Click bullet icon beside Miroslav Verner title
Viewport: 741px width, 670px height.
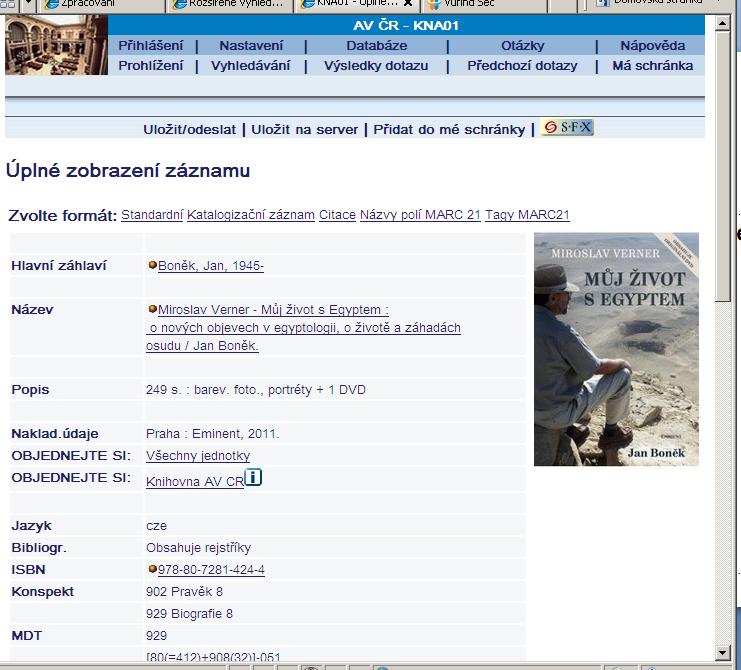click(152, 309)
